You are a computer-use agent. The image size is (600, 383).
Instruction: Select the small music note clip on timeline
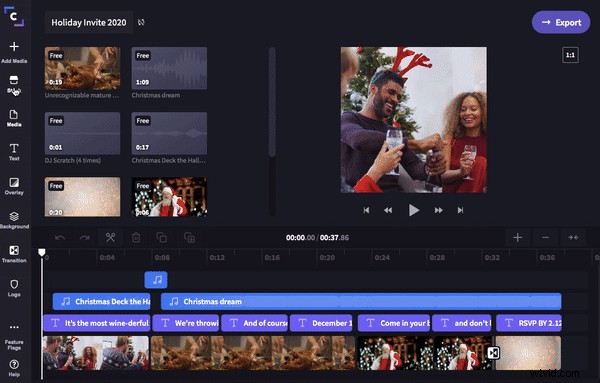point(156,280)
